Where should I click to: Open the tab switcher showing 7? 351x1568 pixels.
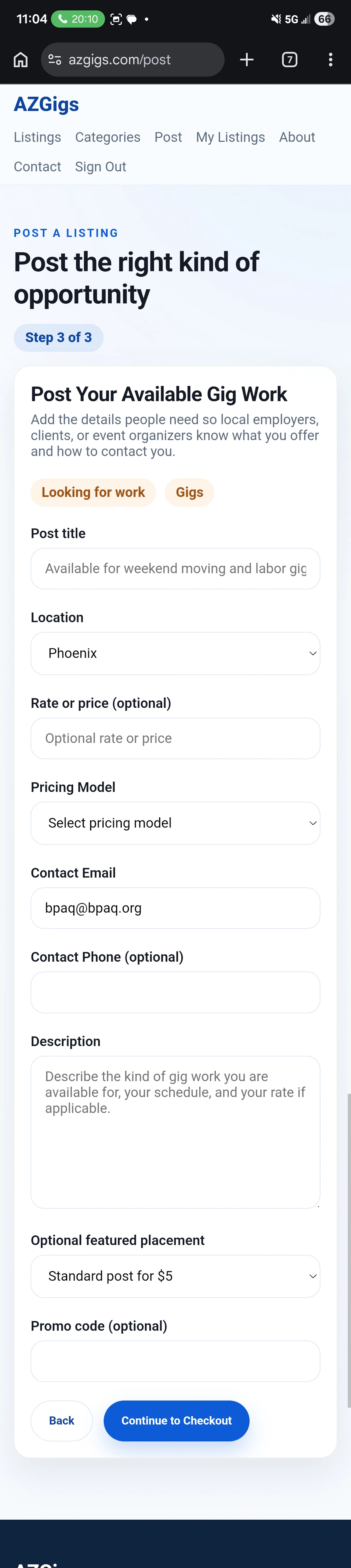(x=289, y=60)
